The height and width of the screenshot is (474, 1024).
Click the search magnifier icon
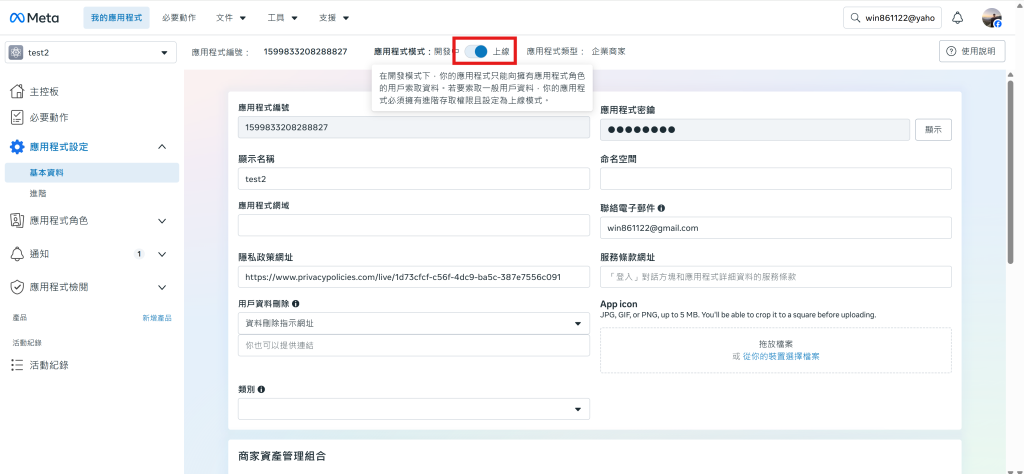tap(854, 18)
